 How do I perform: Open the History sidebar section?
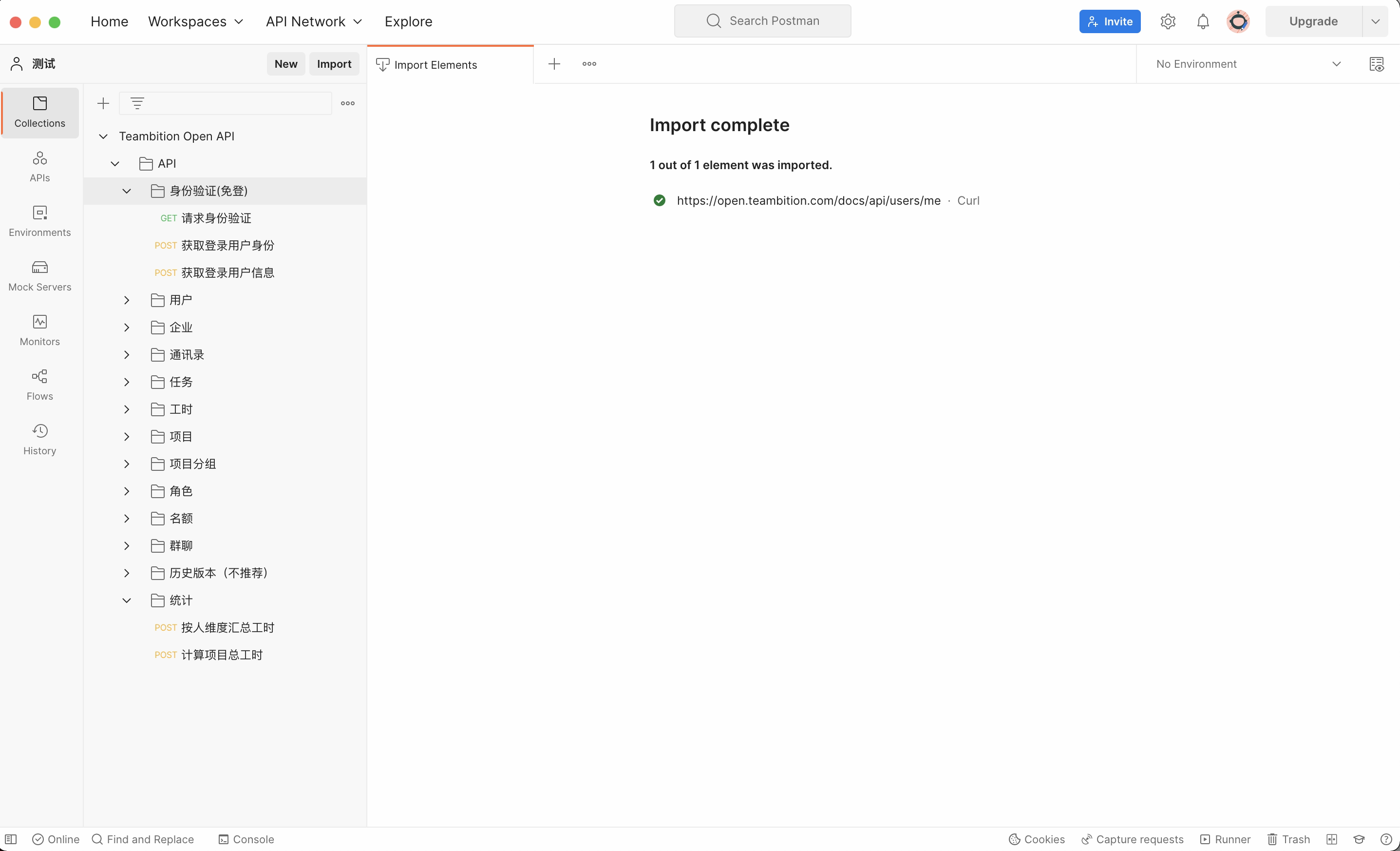(39, 440)
